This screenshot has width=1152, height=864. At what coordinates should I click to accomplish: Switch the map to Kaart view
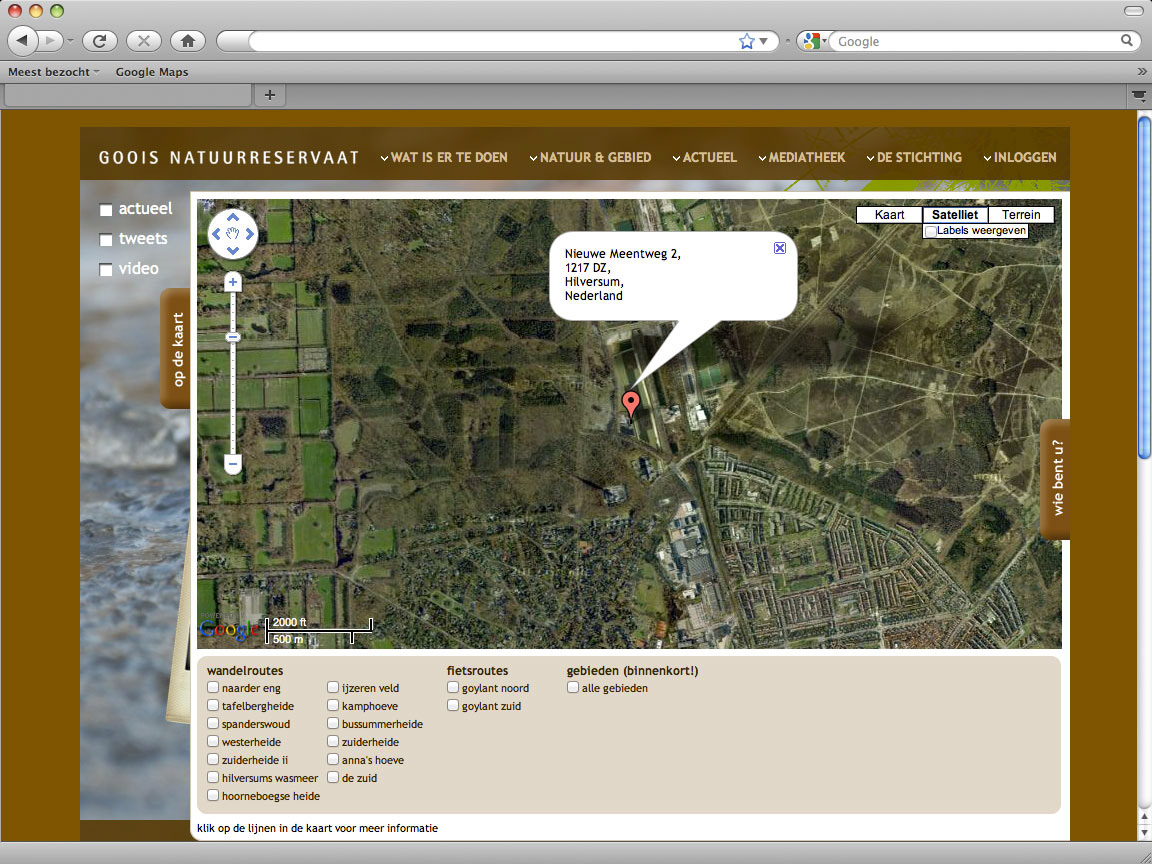[890, 215]
